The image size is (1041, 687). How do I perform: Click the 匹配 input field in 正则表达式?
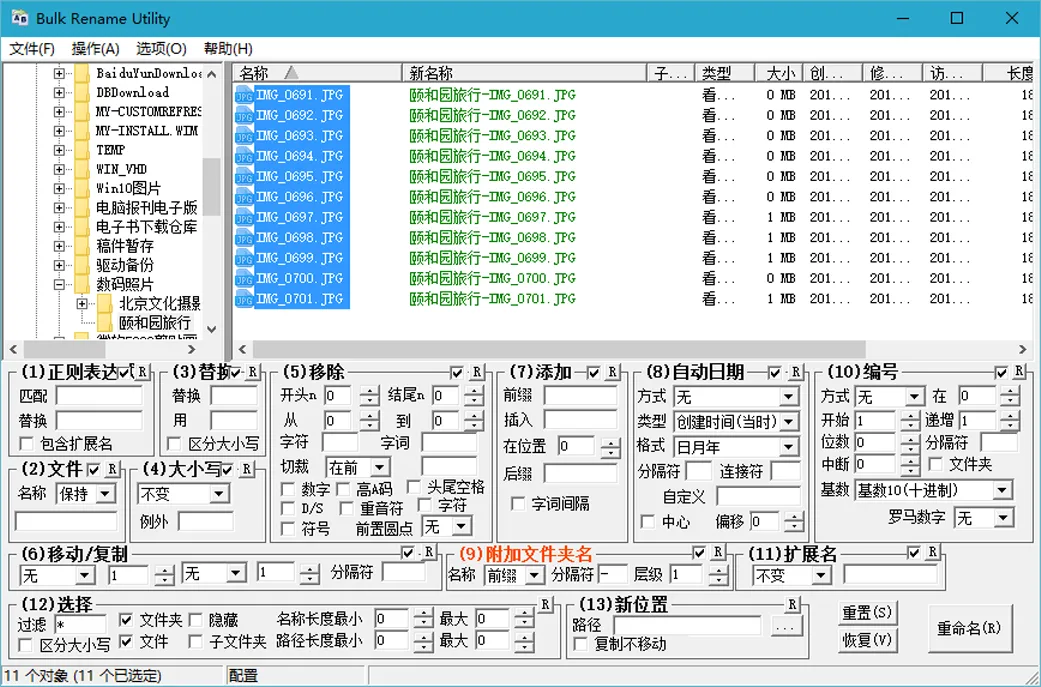[x=99, y=396]
